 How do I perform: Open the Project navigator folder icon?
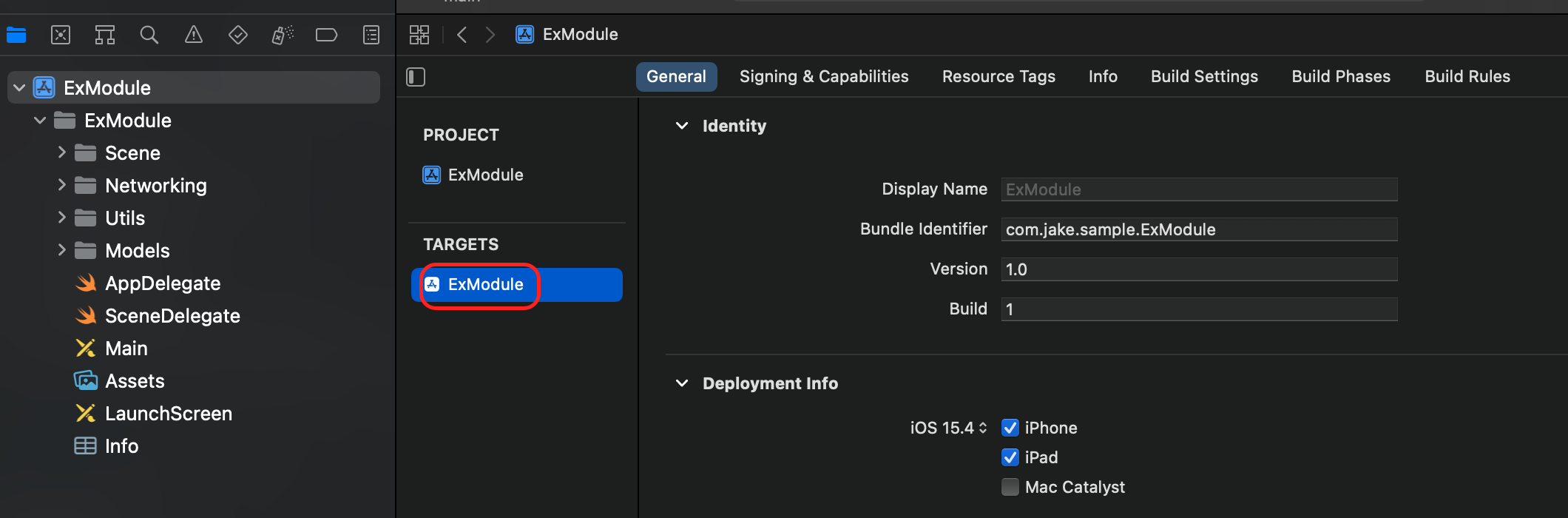point(16,35)
